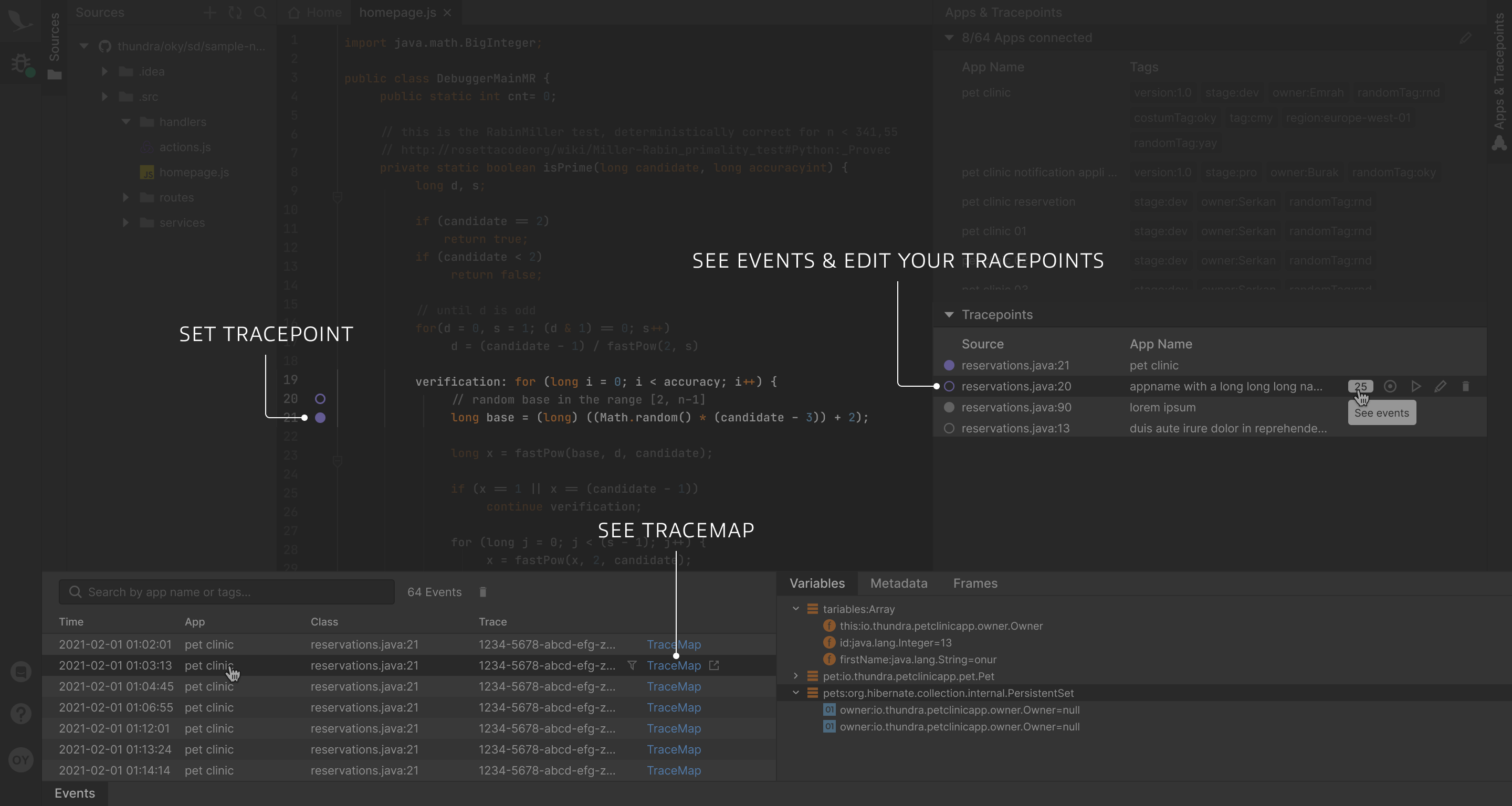Toggle tracepoint circle for reservations.java:90
The width and height of the screenshot is (1512, 806).
coord(949,407)
